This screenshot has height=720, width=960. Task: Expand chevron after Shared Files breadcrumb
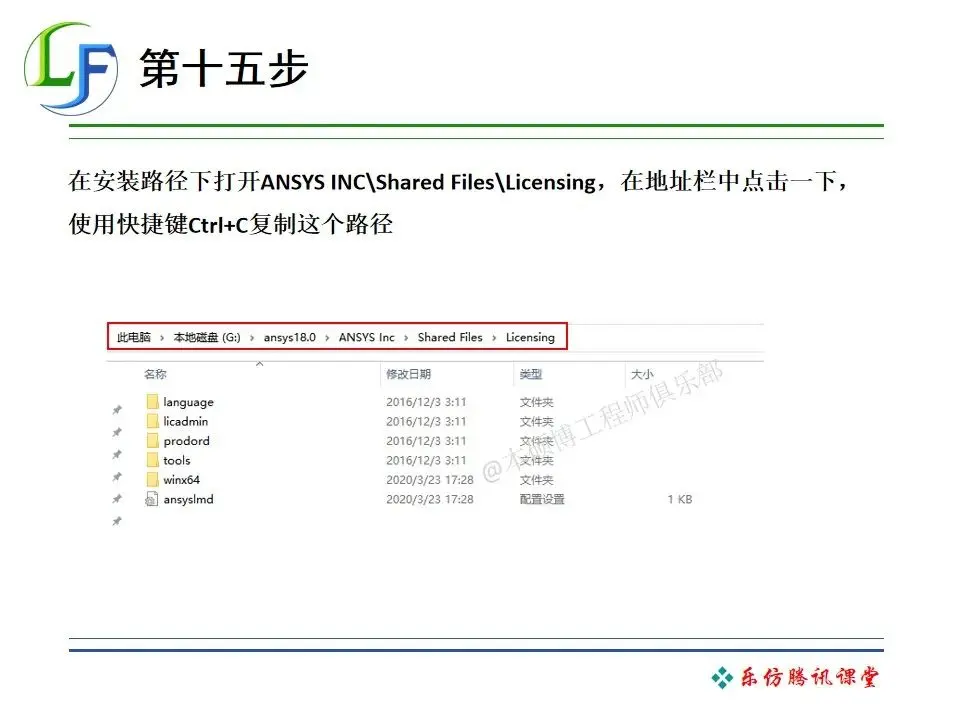(x=494, y=338)
